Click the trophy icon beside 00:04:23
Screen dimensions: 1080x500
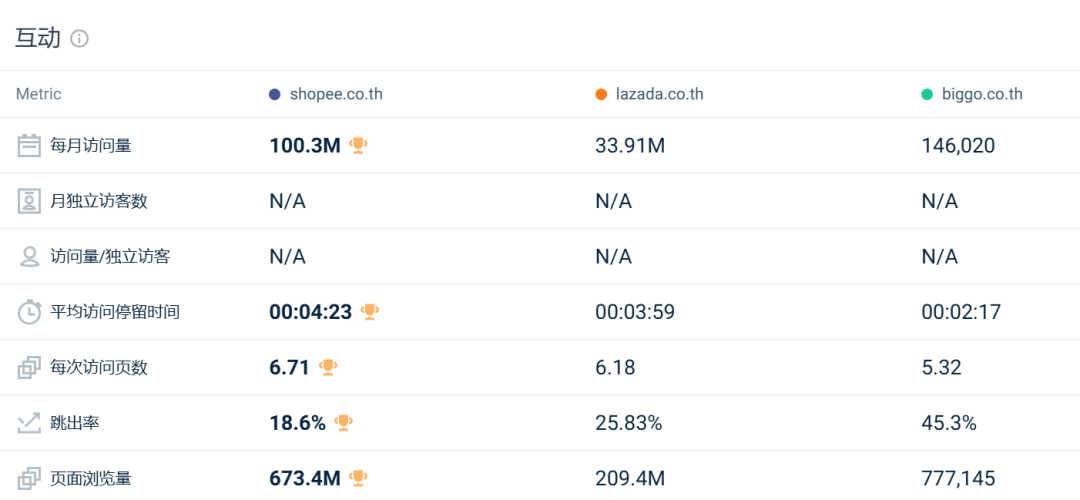[x=370, y=311]
